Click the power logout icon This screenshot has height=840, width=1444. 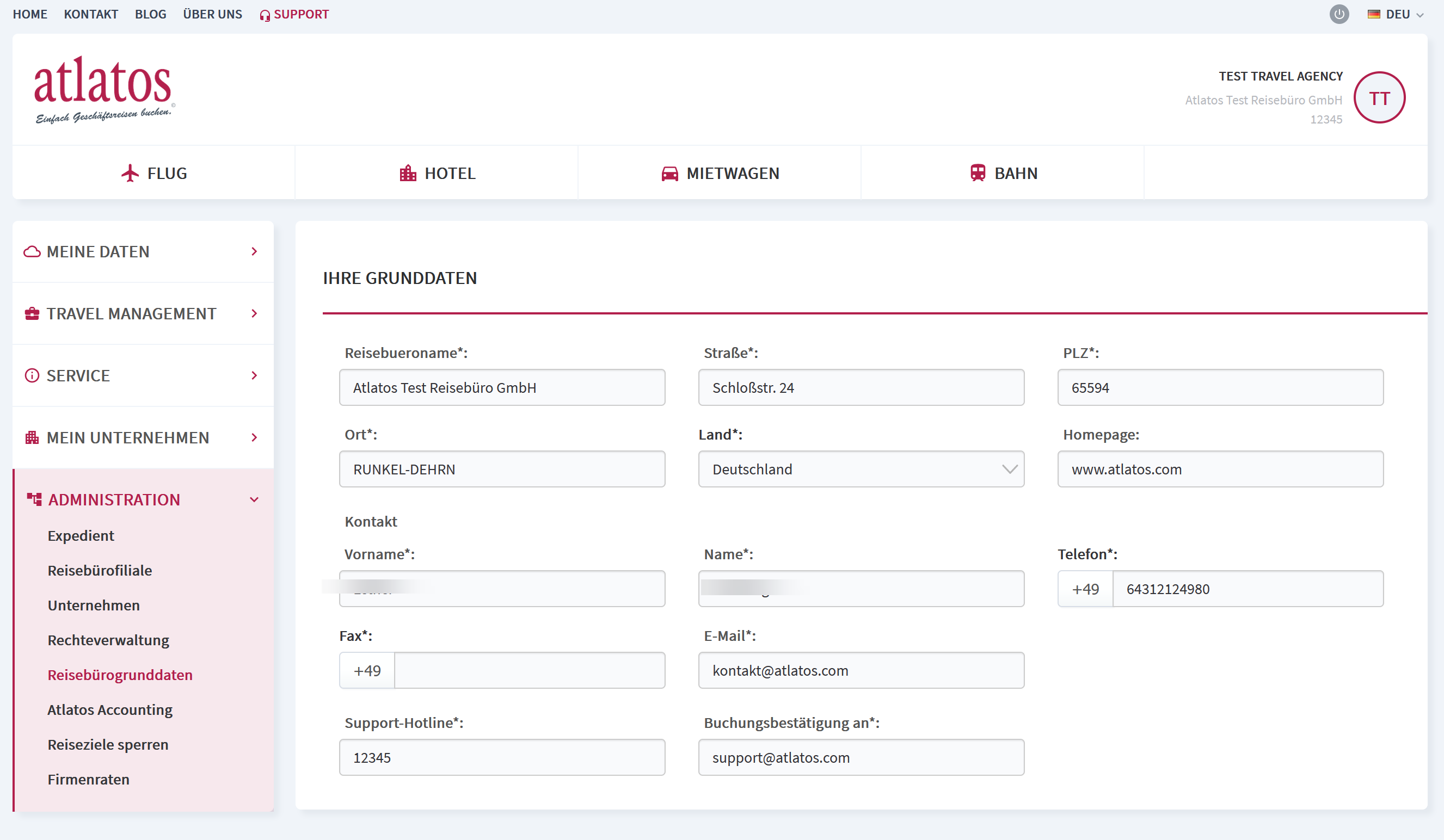pyautogui.click(x=1338, y=14)
